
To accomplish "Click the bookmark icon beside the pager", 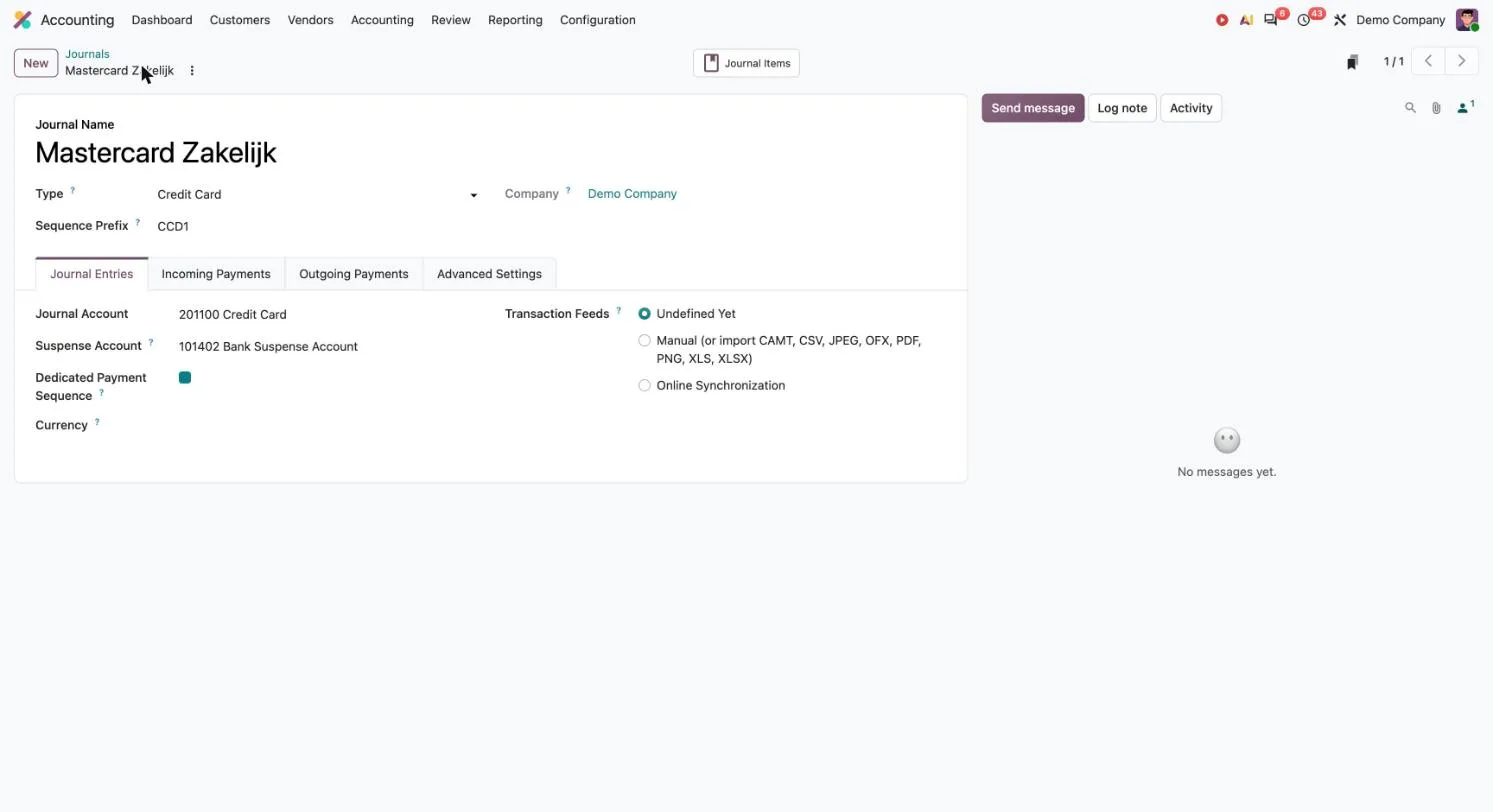I will pyautogui.click(x=1352, y=62).
